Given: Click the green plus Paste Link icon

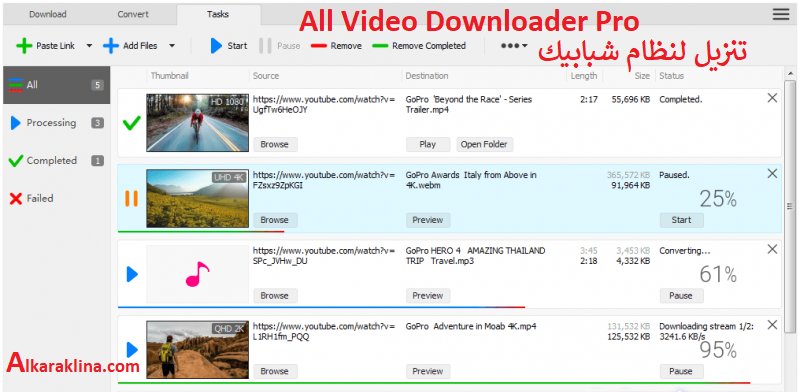Looking at the screenshot, I should 24,46.
